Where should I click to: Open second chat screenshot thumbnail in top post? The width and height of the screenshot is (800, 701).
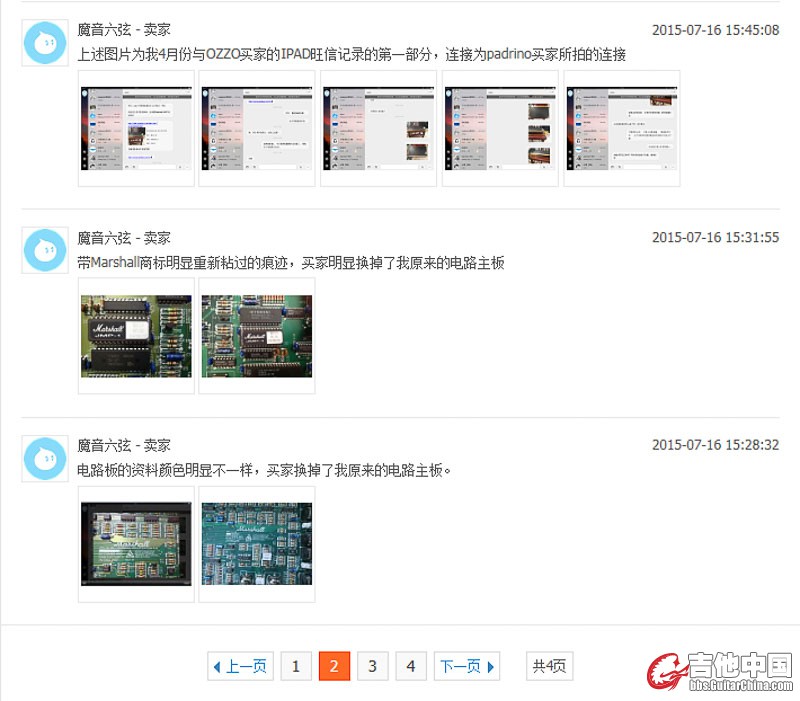(257, 128)
